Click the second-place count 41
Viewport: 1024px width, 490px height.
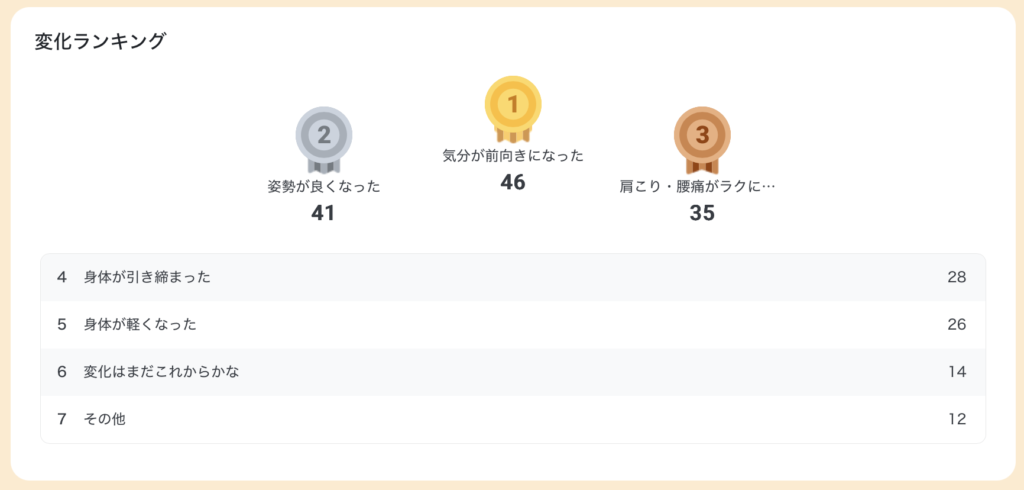pos(323,213)
